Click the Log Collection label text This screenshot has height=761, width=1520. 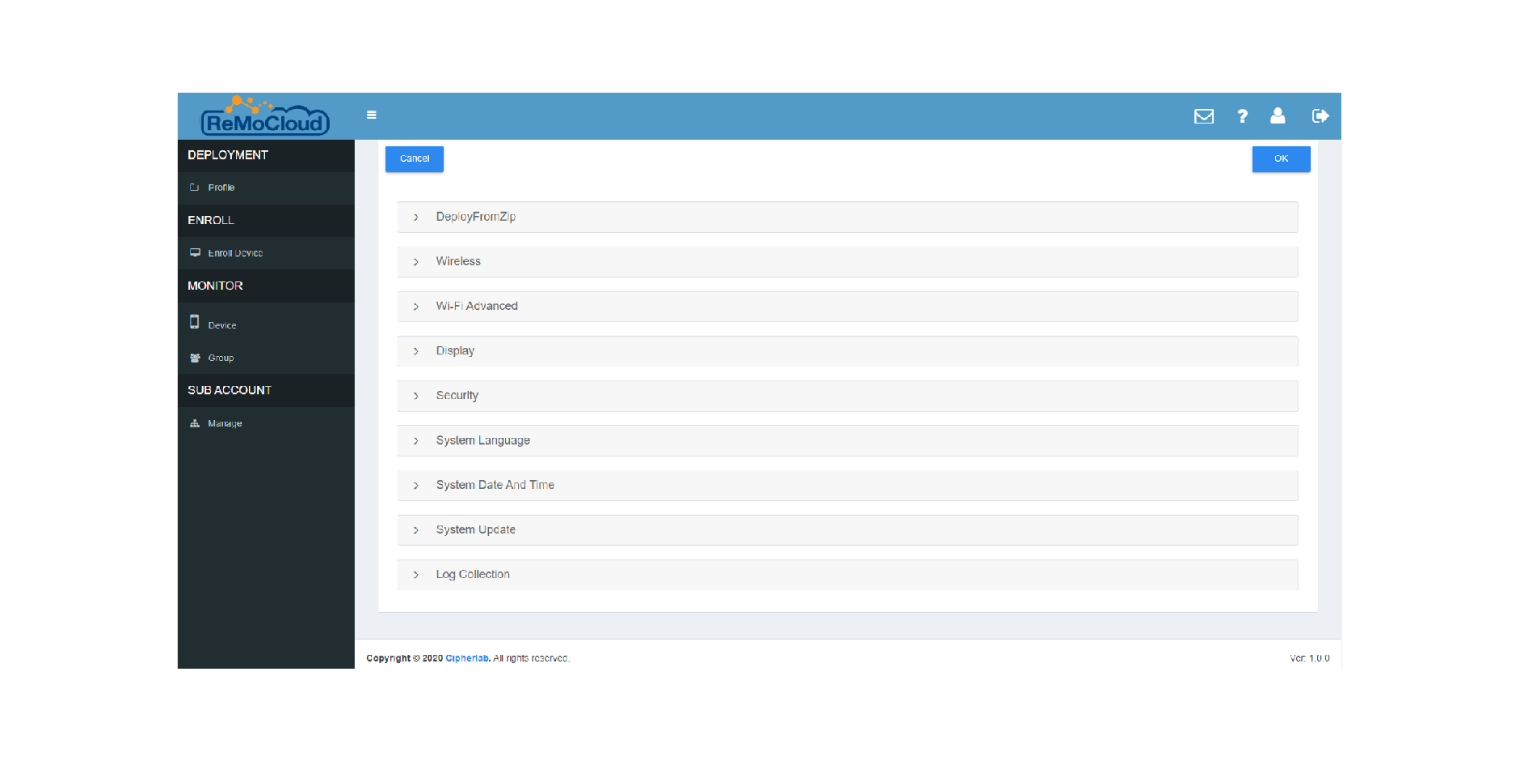(x=473, y=574)
